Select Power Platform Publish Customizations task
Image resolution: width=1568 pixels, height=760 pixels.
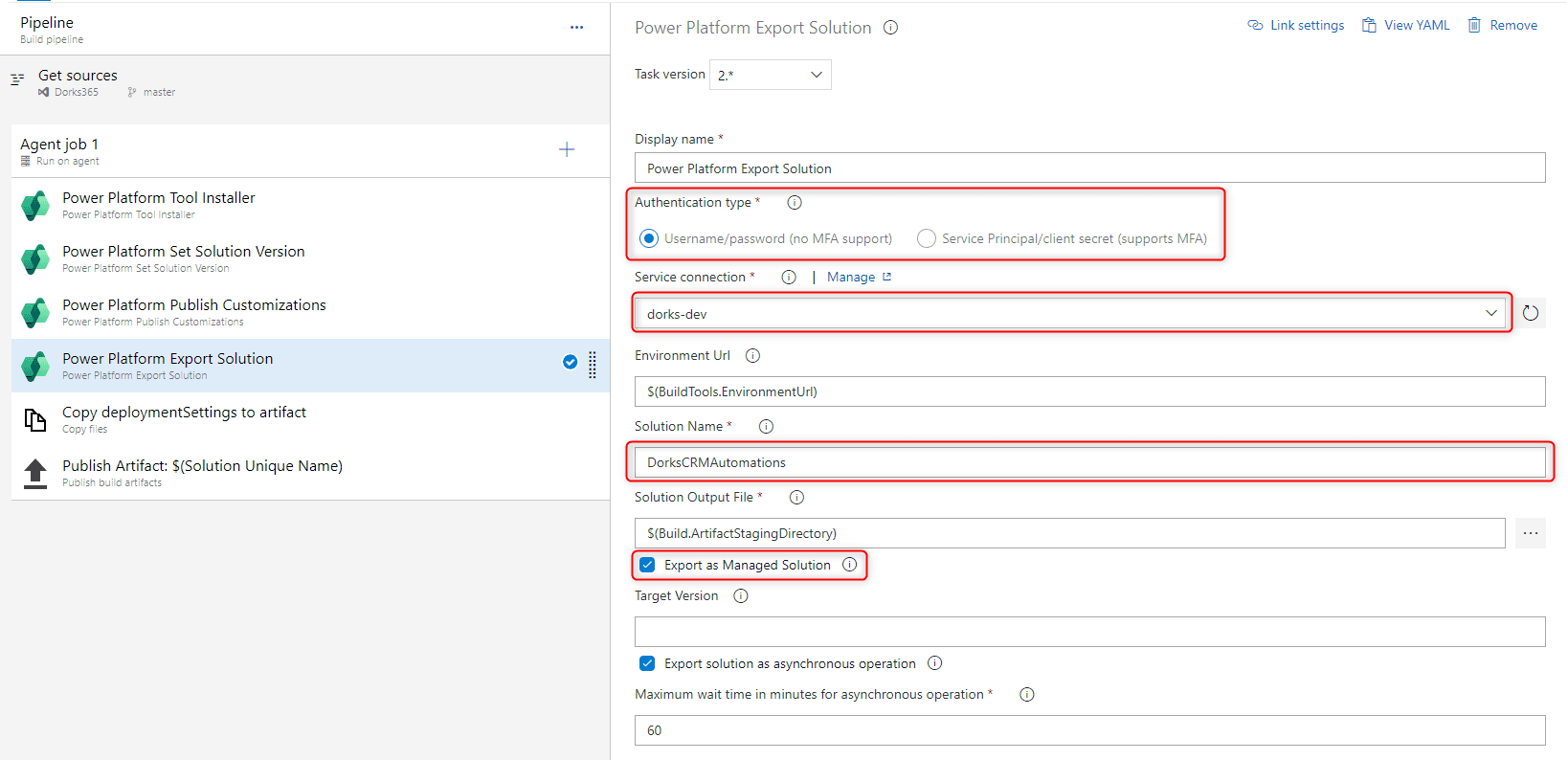click(310, 312)
